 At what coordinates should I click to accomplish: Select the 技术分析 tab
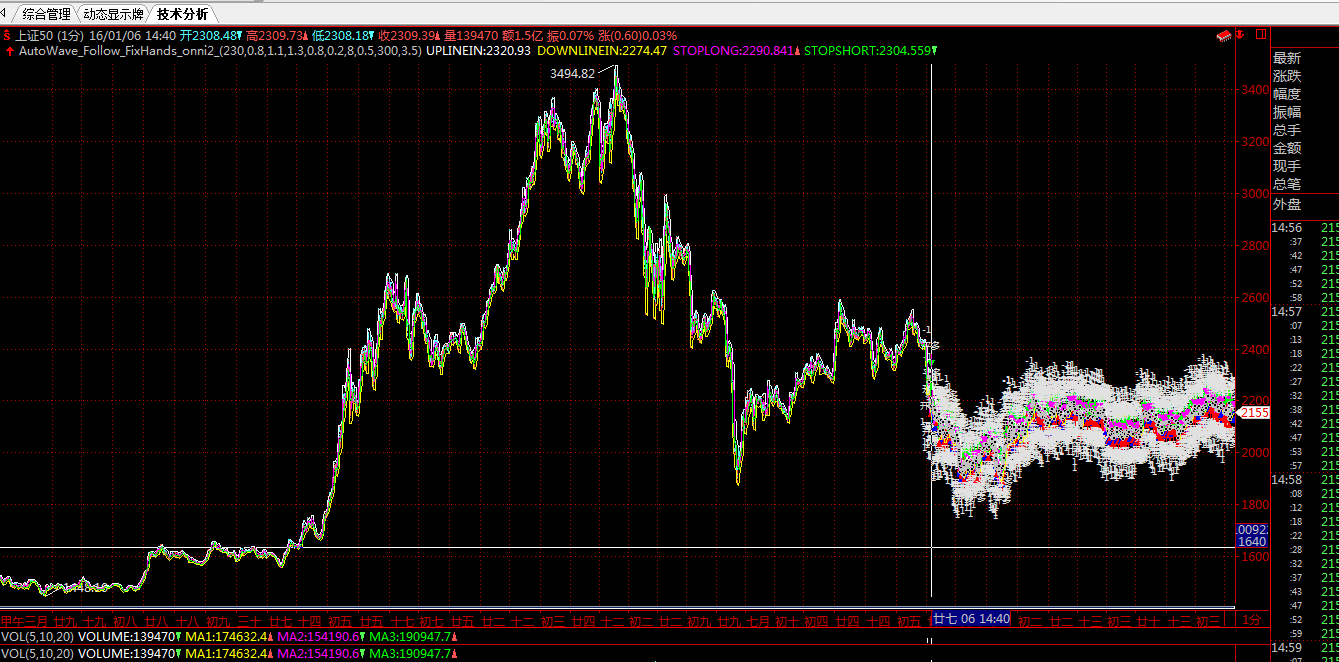coord(183,14)
